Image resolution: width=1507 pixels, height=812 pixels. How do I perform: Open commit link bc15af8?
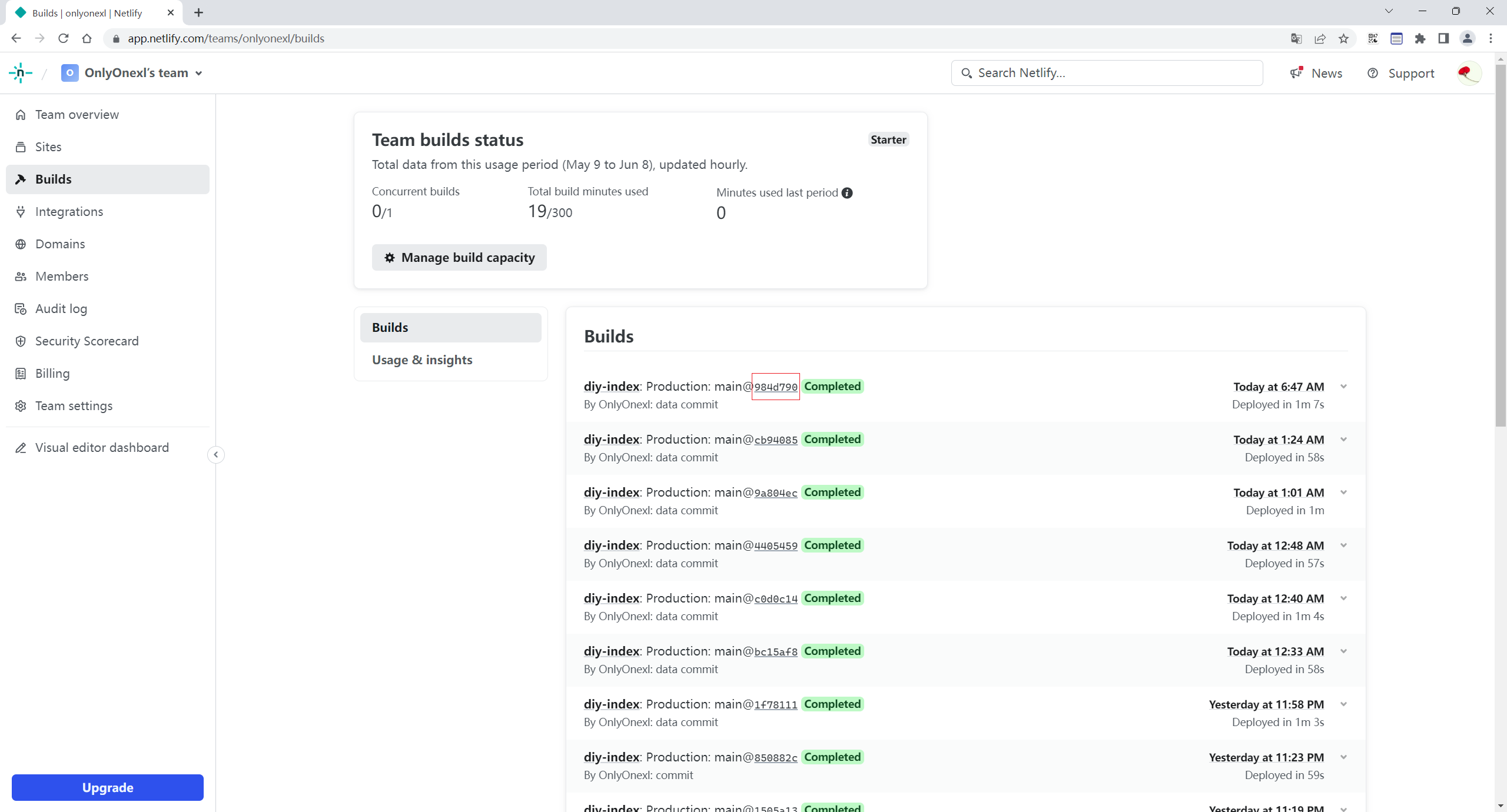click(x=776, y=652)
